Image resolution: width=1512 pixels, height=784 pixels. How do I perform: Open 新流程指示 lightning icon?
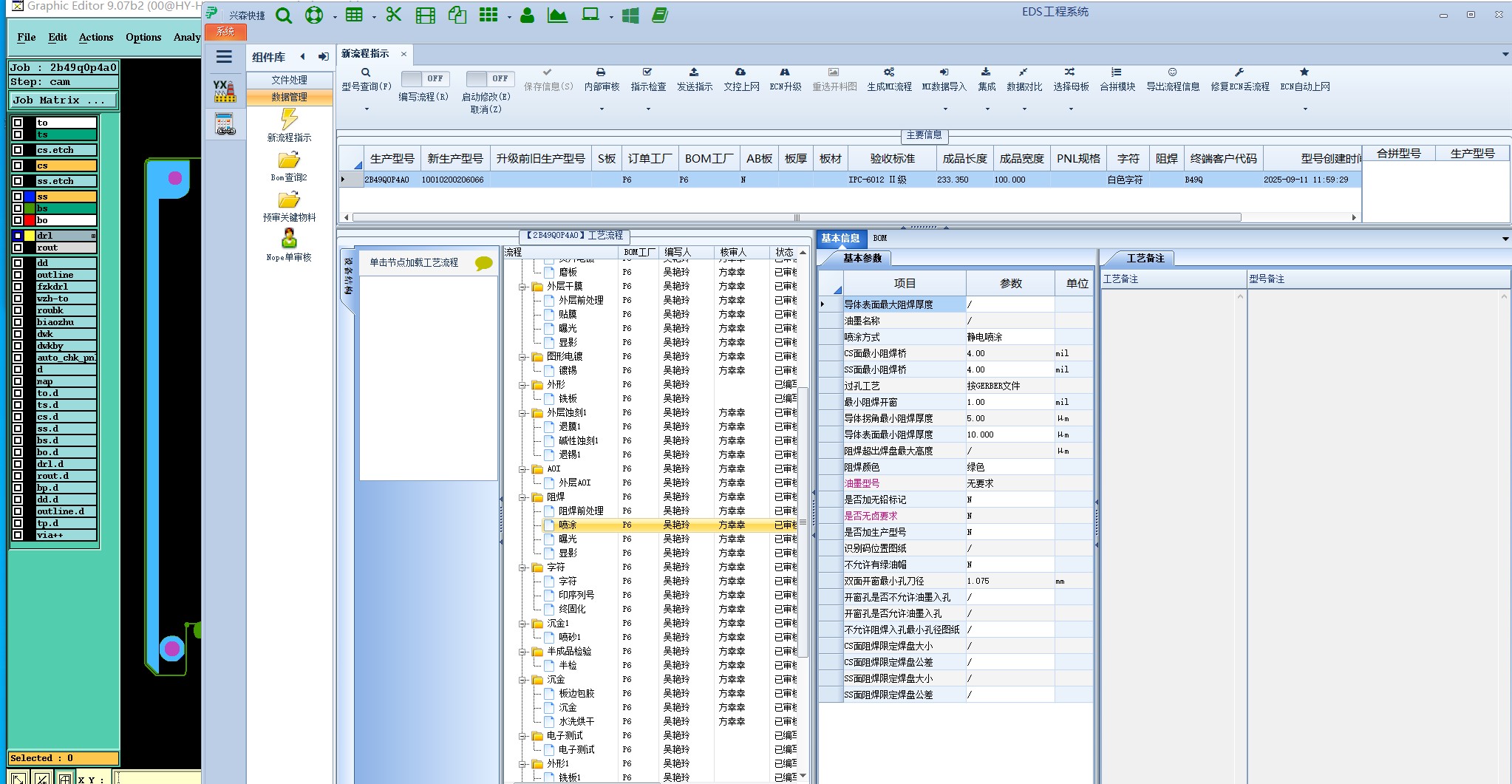click(x=289, y=119)
